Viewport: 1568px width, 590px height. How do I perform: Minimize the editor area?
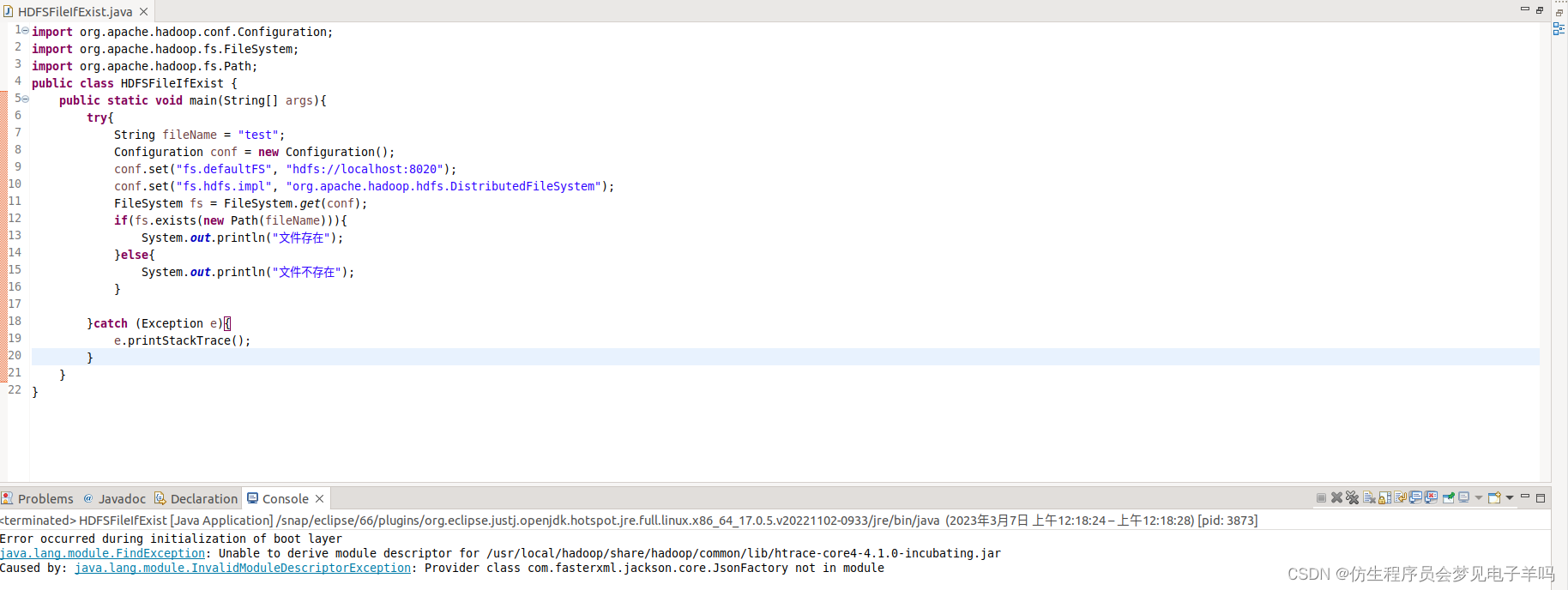coord(1525,9)
